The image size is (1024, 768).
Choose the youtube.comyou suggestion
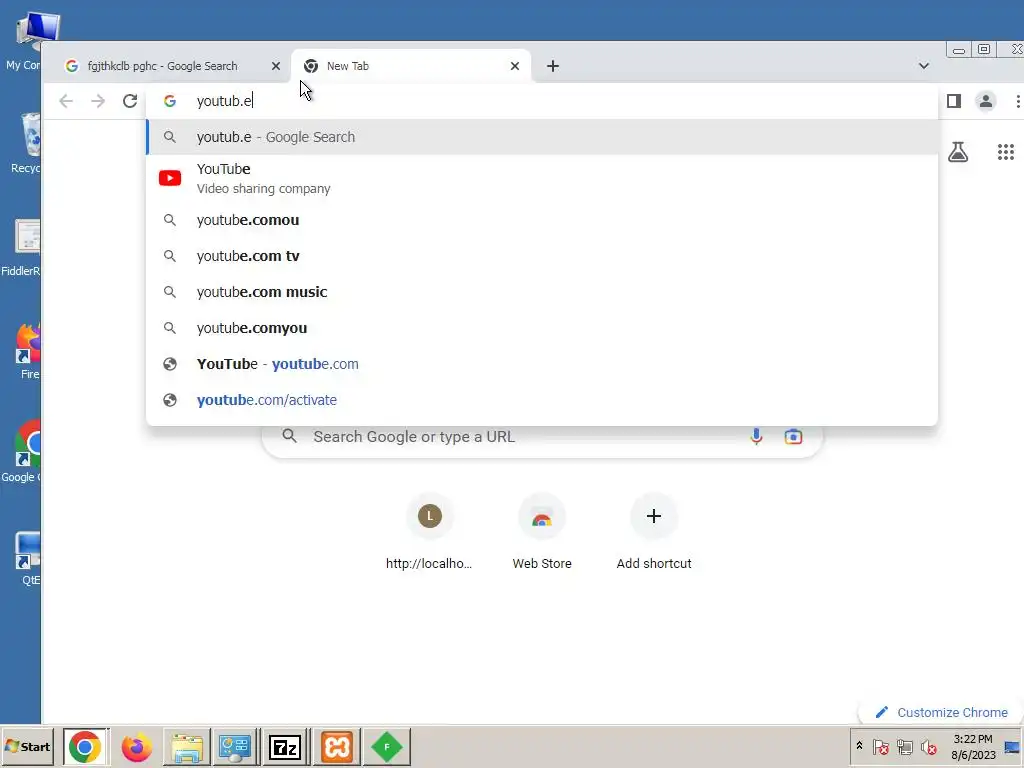pyautogui.click(x=542, y=328)
